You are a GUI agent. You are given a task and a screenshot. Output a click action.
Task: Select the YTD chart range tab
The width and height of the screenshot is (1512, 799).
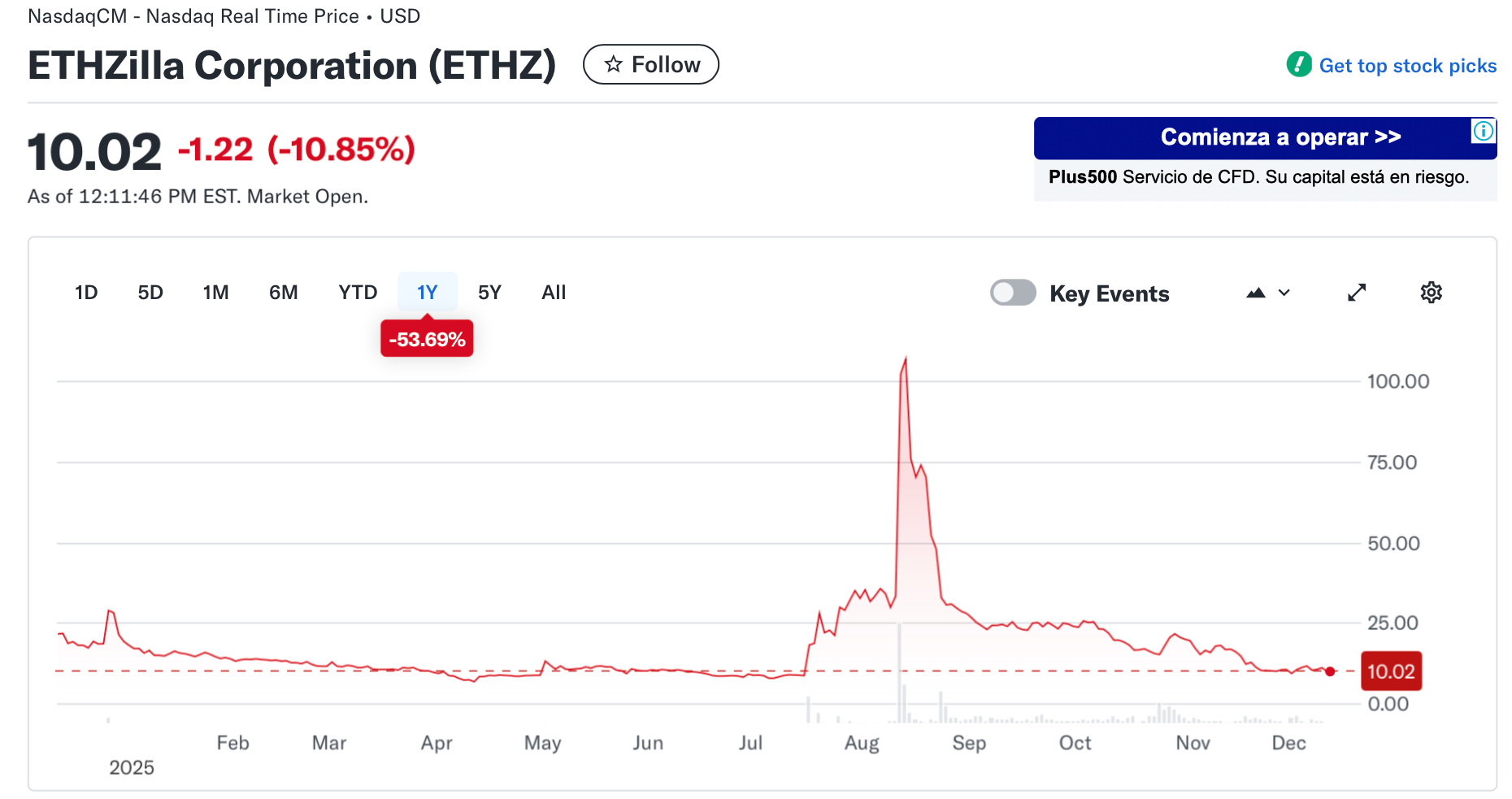point(357,293)
